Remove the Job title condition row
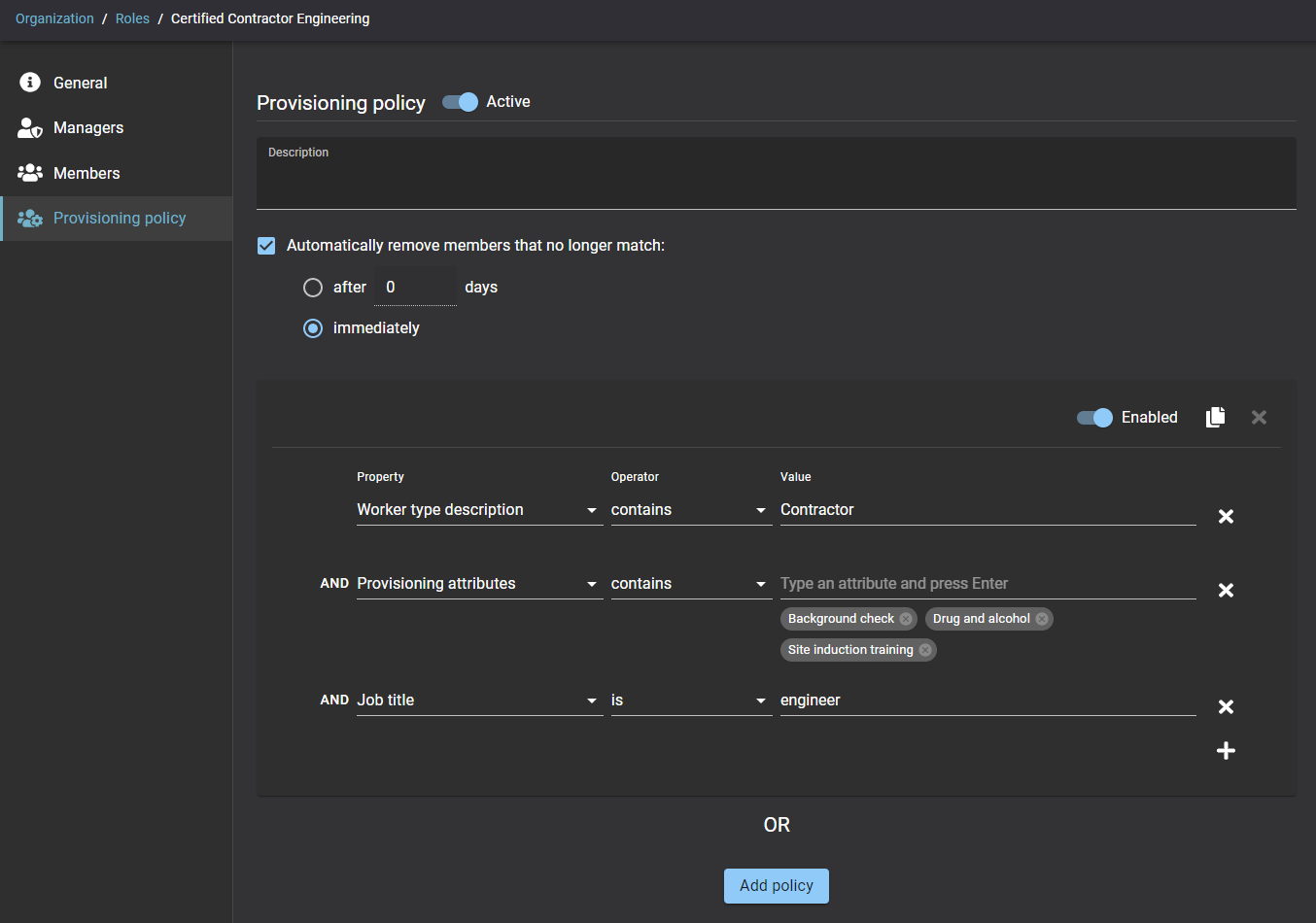 coord(1226,707)
